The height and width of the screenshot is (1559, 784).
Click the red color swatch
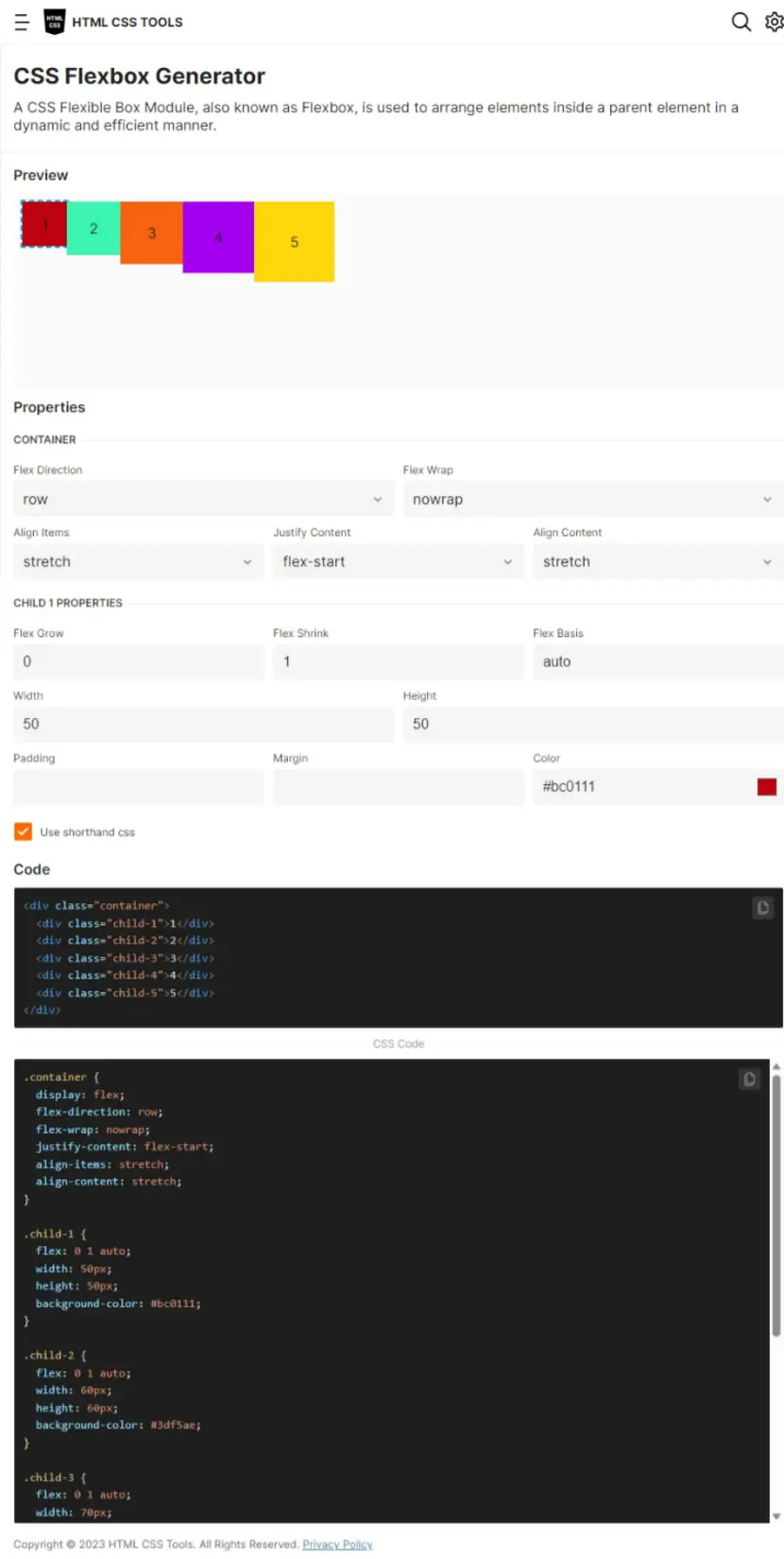767,786
